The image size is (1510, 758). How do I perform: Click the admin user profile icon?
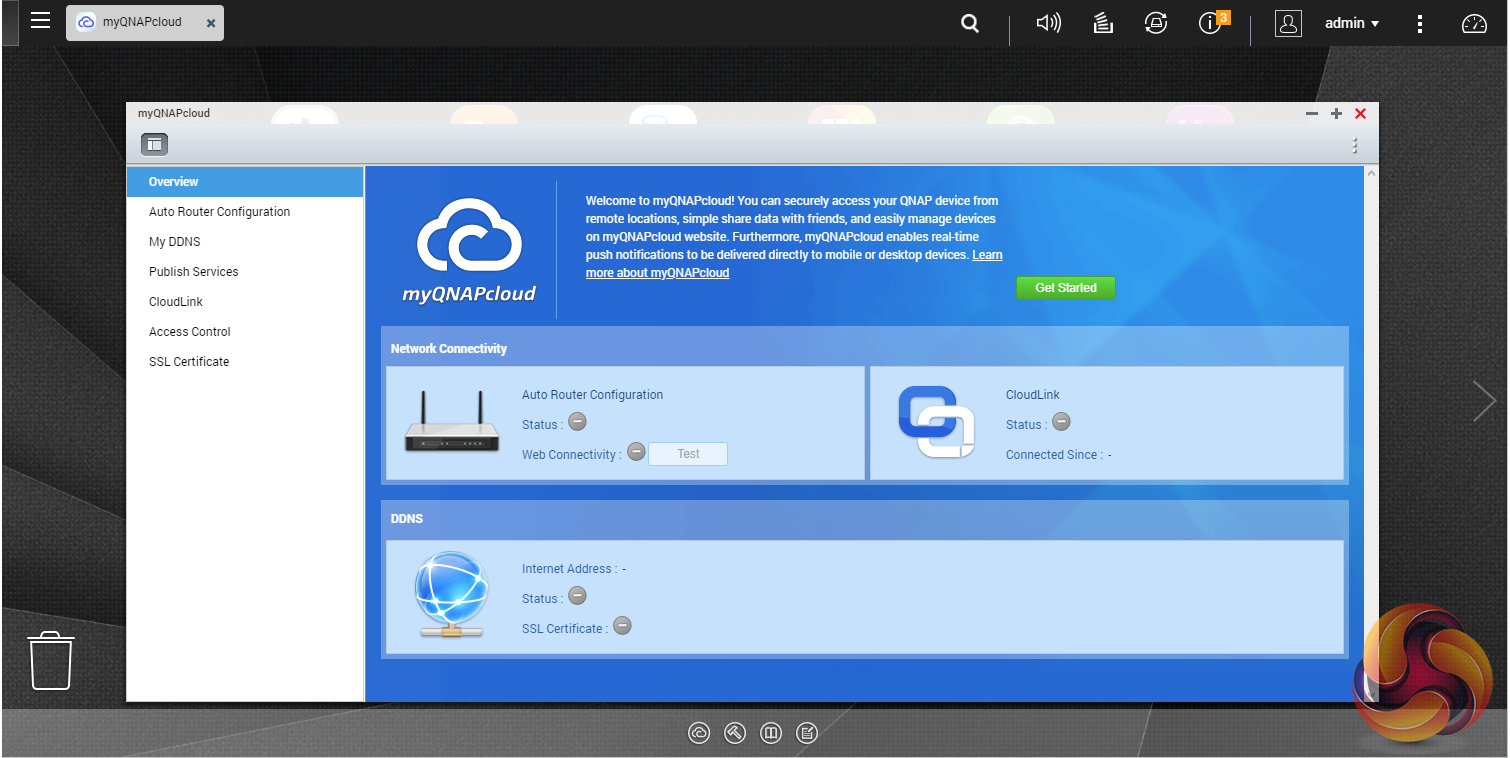pyautogui.click(x=1288, y=23)
